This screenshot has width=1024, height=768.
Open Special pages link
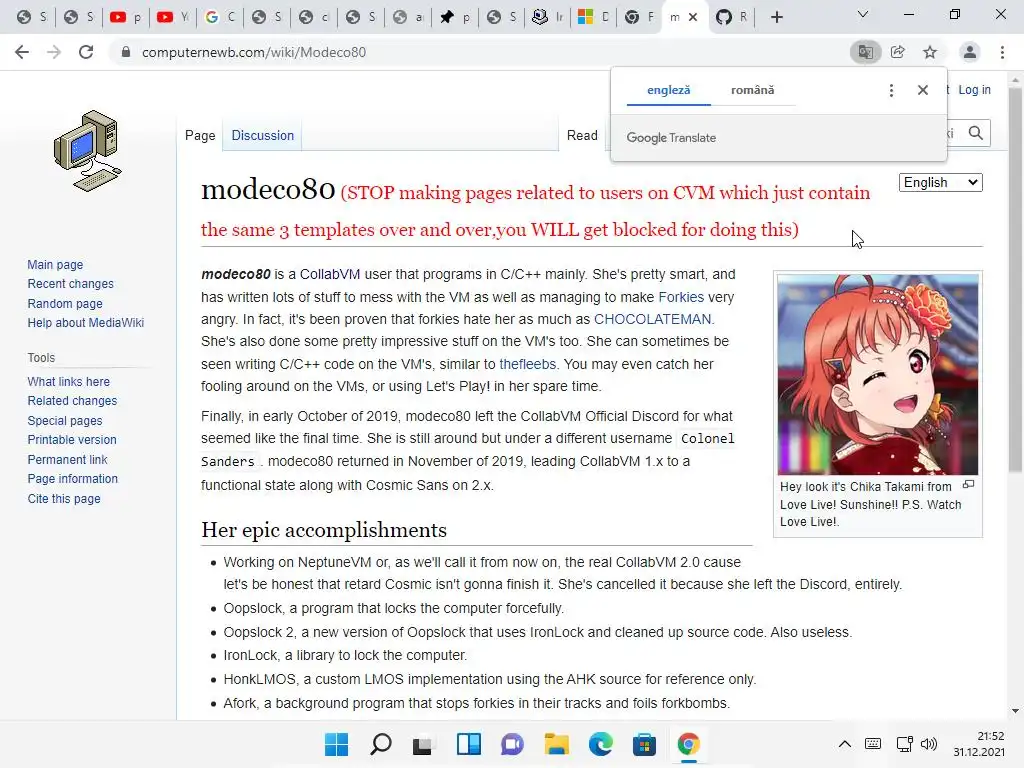point(65,421)
